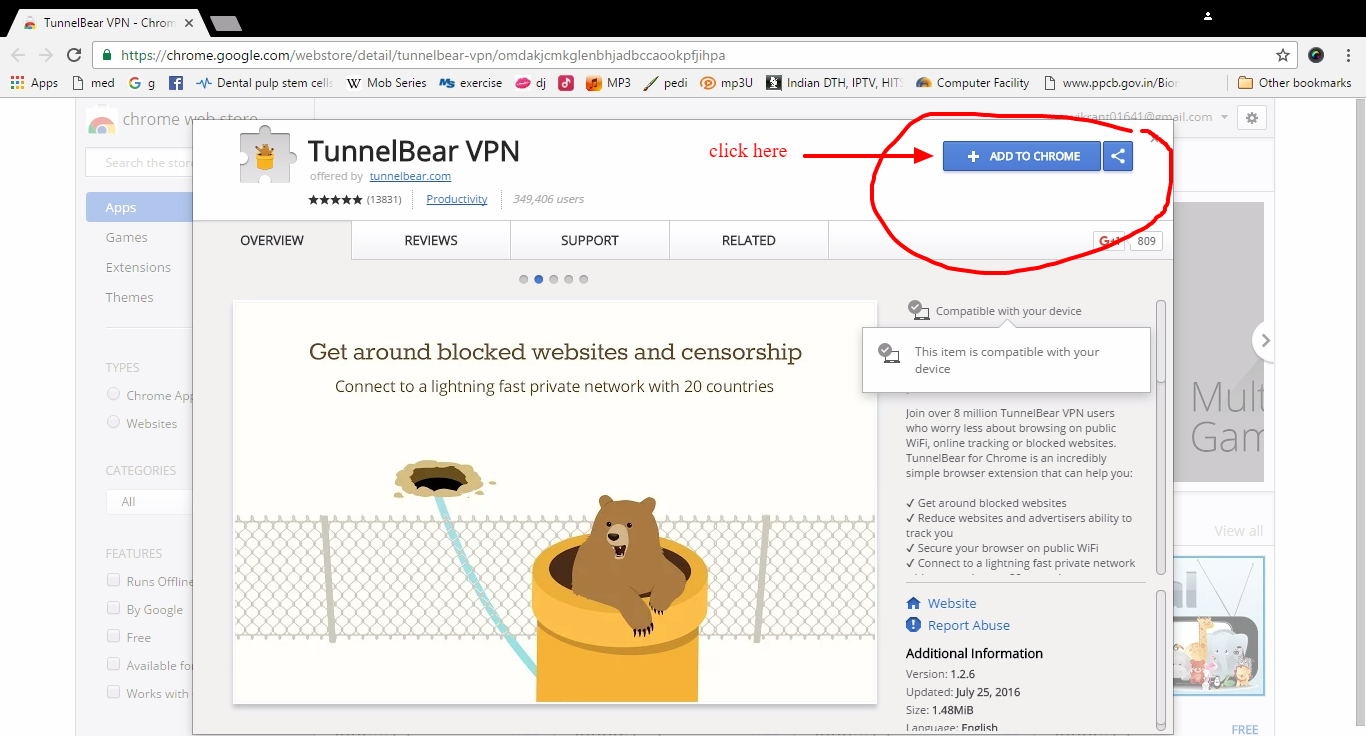Open the Wikipedia 'Mob Series' bookmark
This screenshot has width=1366, height=736.
pyautogui.click(x=387, y=83)
